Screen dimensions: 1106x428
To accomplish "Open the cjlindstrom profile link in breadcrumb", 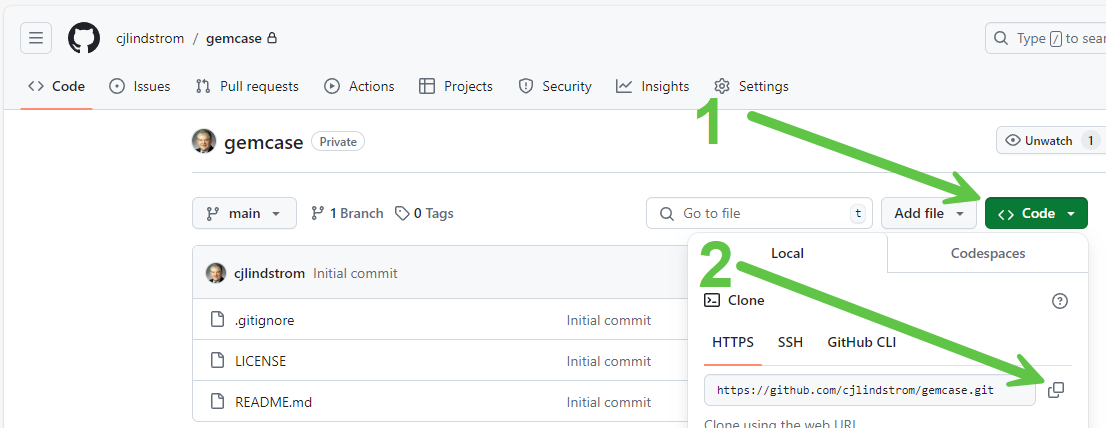I will pyautogui.click(x=150, y=38).
